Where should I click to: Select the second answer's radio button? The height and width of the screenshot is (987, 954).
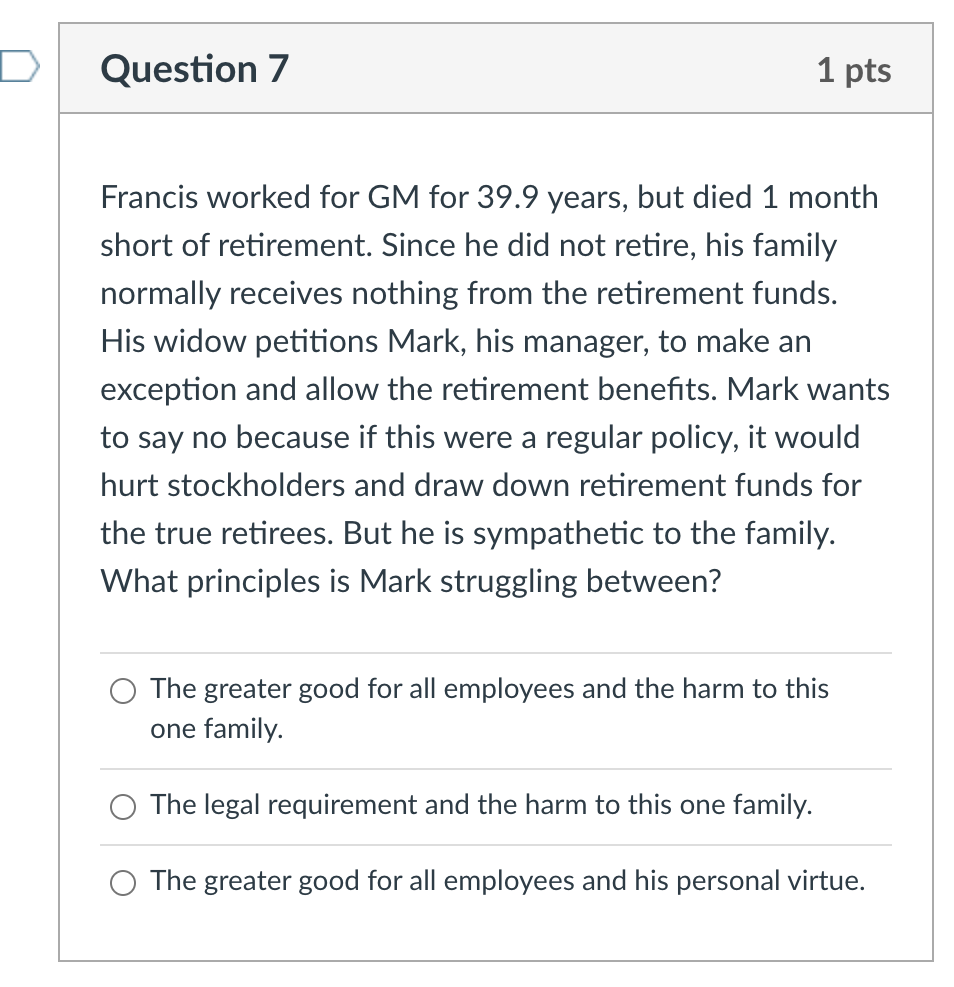122,806
